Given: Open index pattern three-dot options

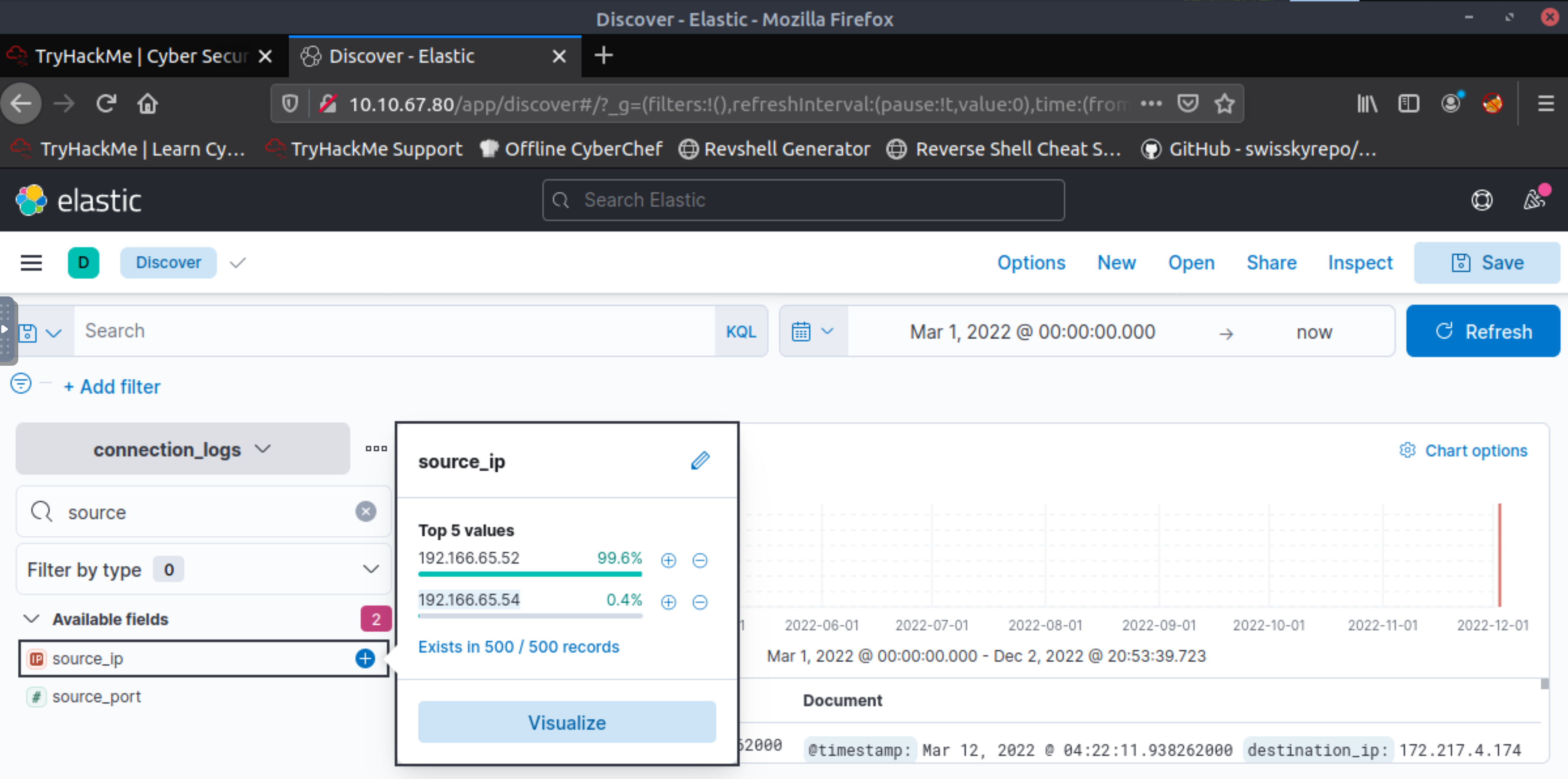Looking at the screenshot, I should (376, 448).
